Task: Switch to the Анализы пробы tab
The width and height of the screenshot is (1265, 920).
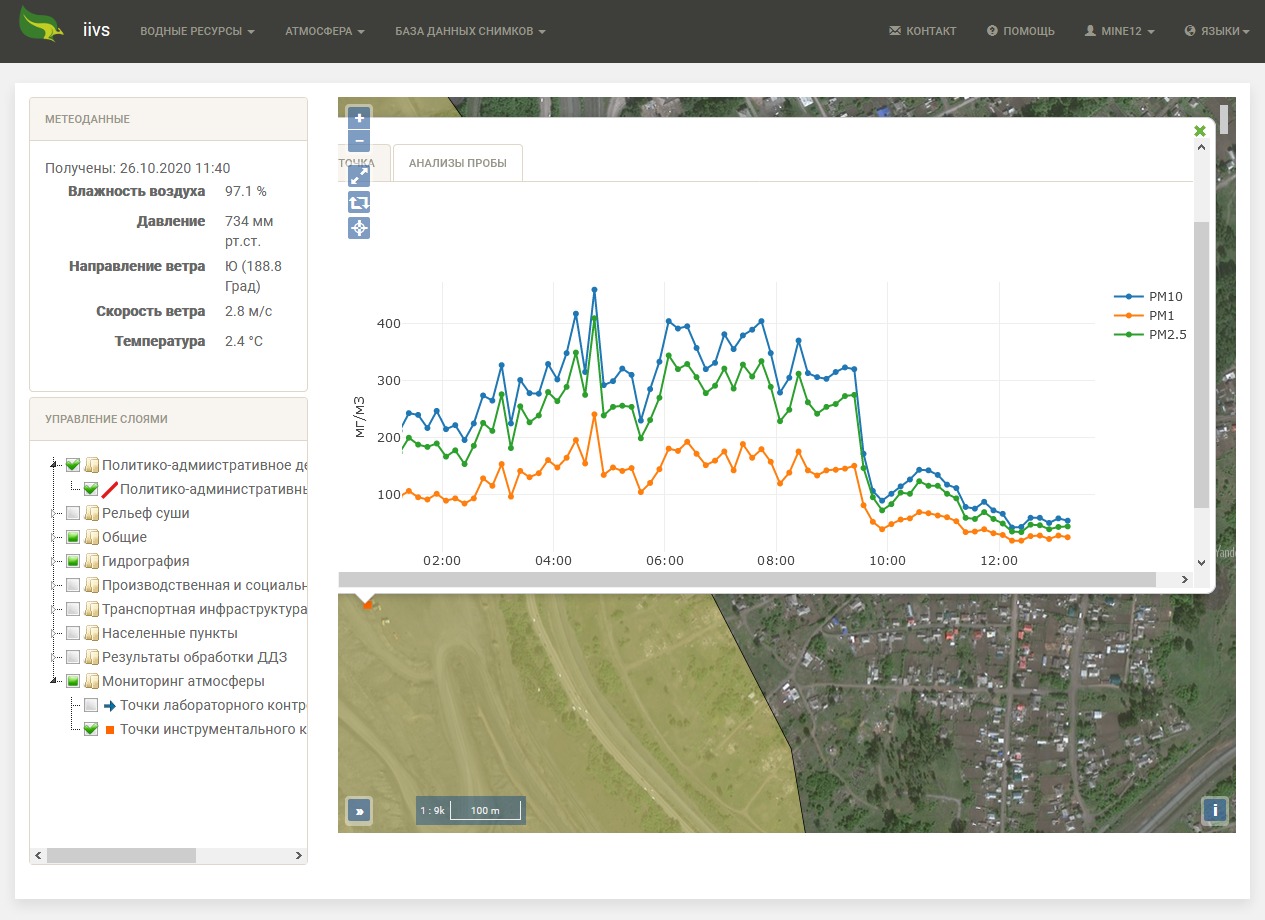Action: [458, 163]
